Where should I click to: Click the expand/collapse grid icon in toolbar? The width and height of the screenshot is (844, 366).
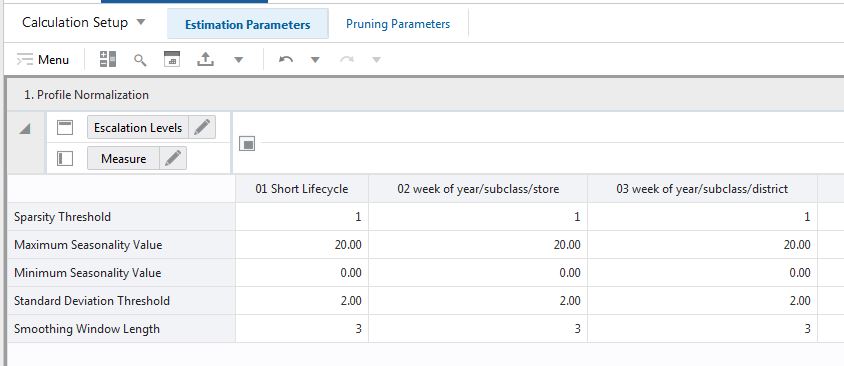point(108,59)
